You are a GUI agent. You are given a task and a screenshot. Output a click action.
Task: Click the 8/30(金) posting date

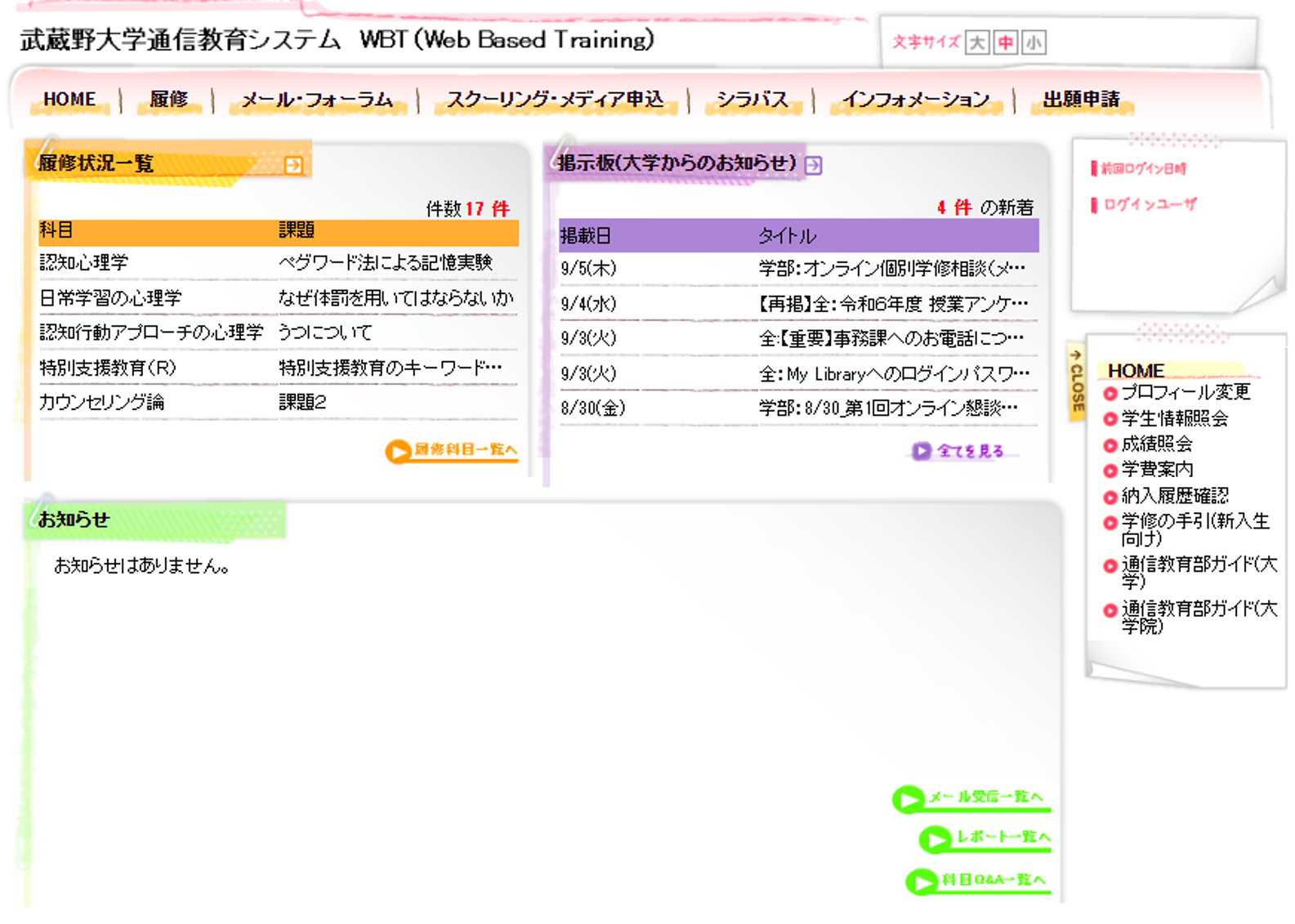click(593, 408)
